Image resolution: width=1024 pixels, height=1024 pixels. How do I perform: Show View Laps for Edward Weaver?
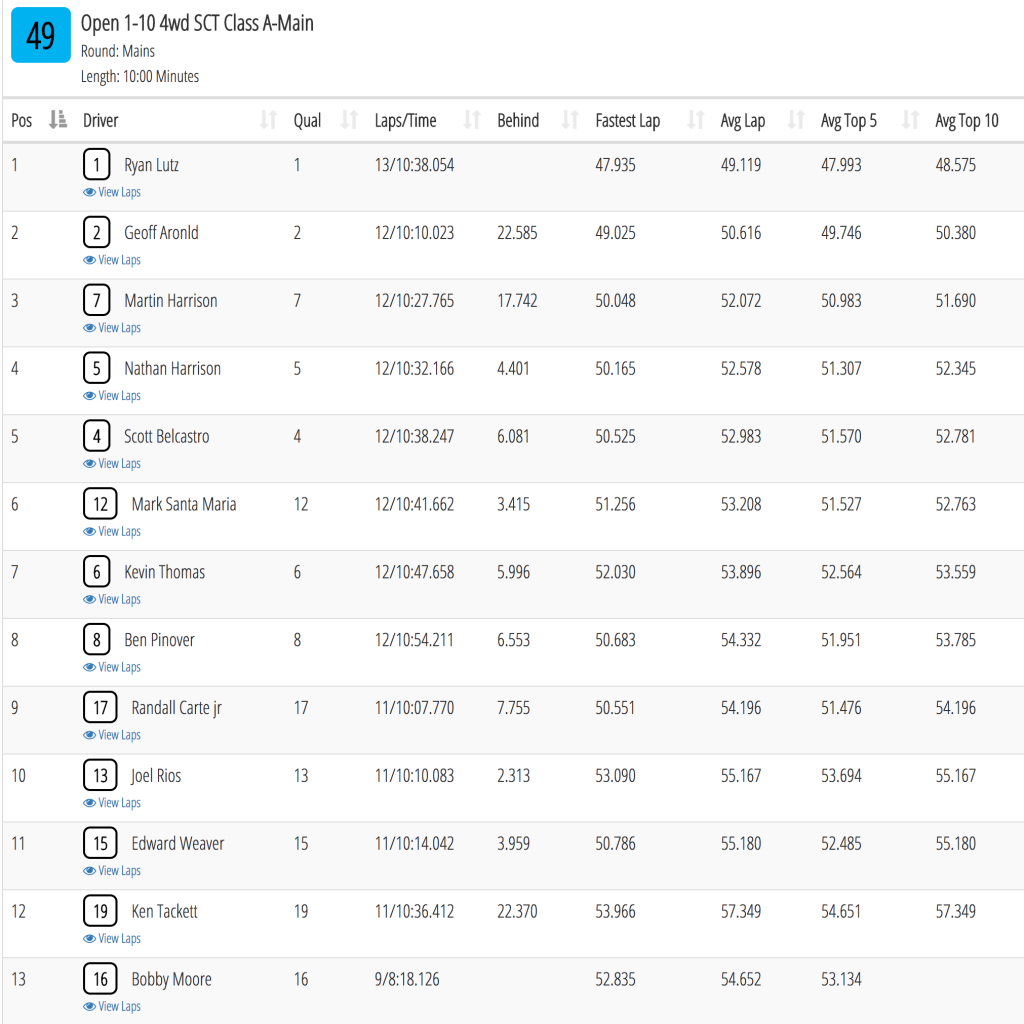(x=112, y=871)
